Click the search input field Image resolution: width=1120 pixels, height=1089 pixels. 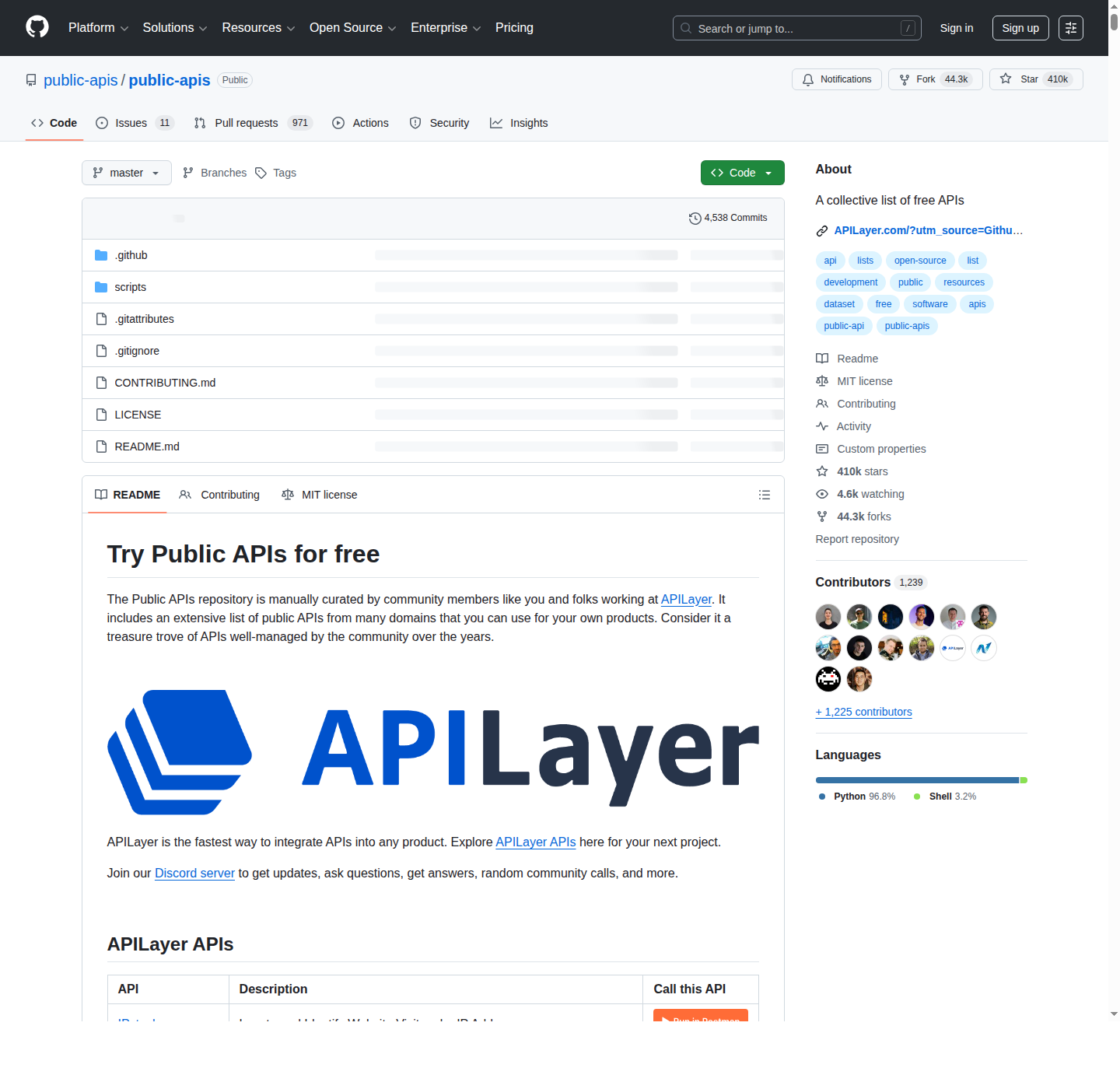click(796, 28)
